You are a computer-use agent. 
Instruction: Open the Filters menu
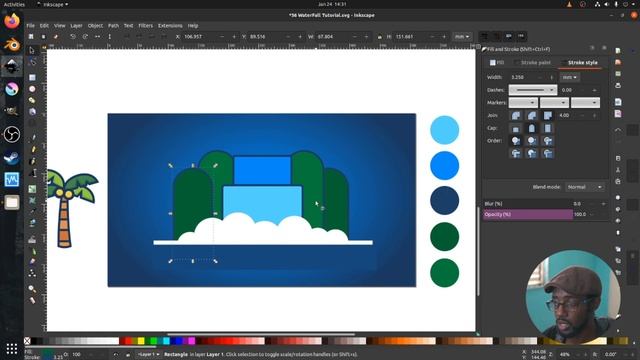tap(145, 25)
